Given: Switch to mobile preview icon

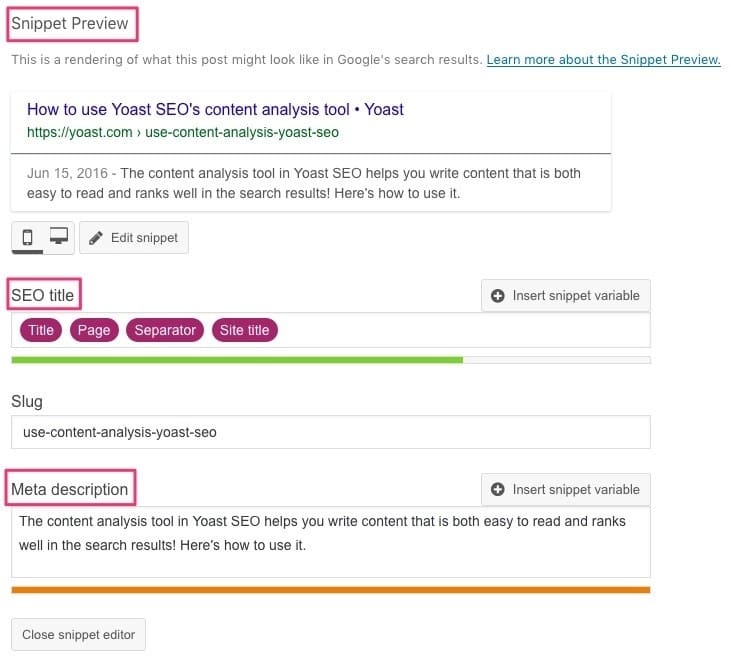Looking at the screenshot, I should tap(28, 238).
